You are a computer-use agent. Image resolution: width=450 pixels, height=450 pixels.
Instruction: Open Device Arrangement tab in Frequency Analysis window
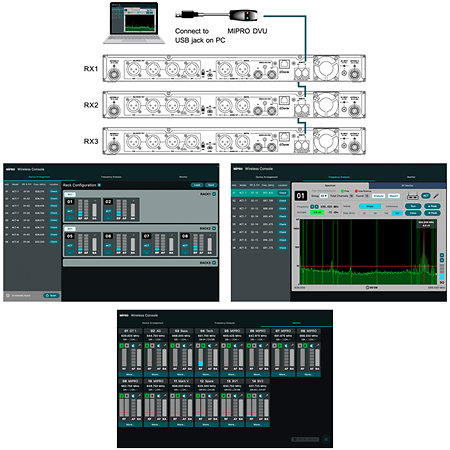click(267, 177)
